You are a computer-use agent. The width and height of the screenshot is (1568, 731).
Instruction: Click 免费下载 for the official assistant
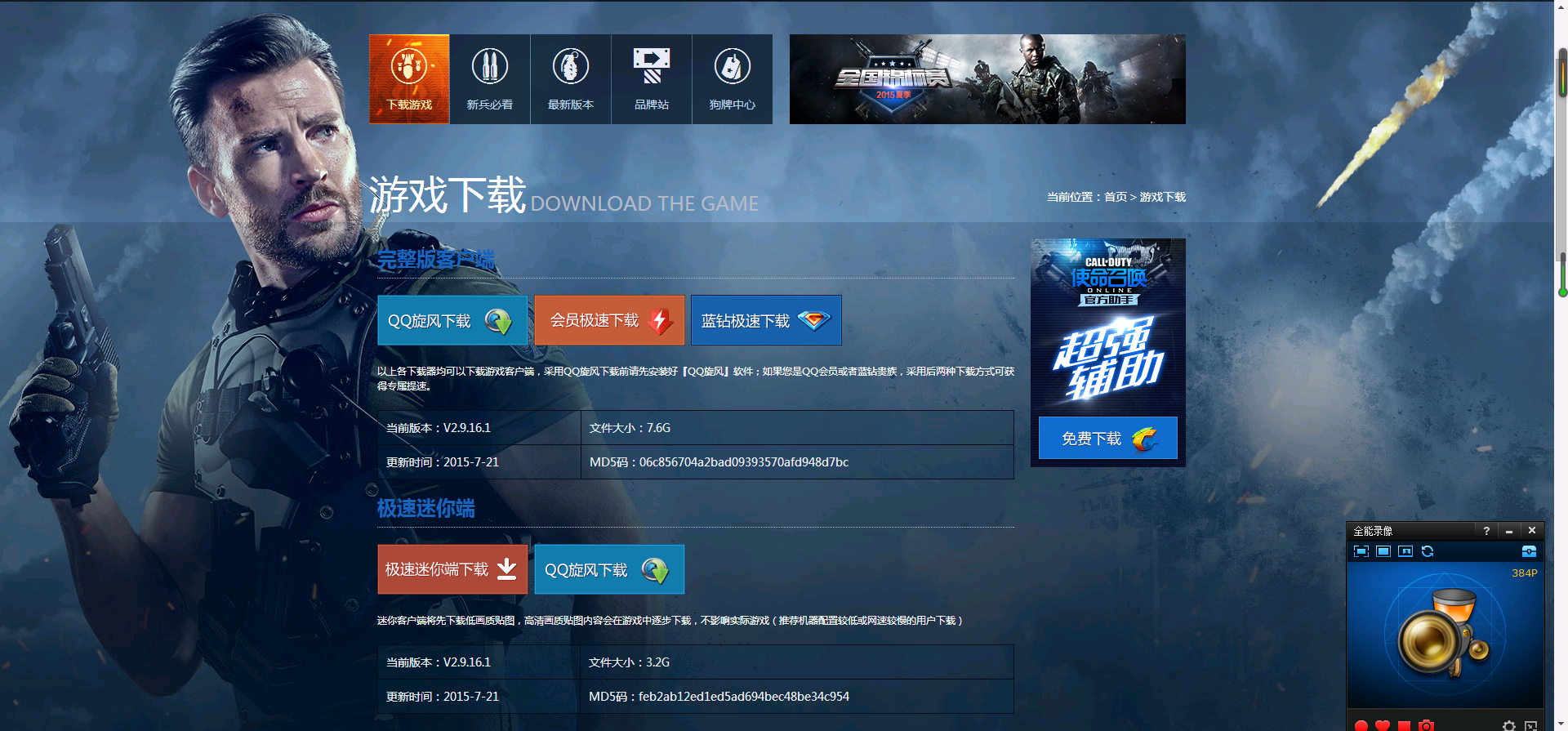(x=1107, y=439)
